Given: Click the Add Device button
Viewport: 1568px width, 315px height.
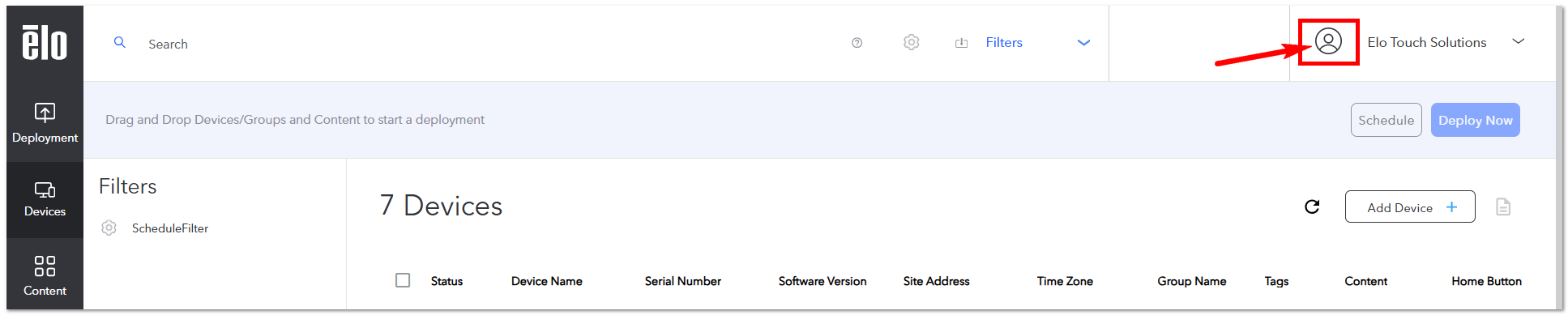Looking at the screenshot, I should (1410, 206).
